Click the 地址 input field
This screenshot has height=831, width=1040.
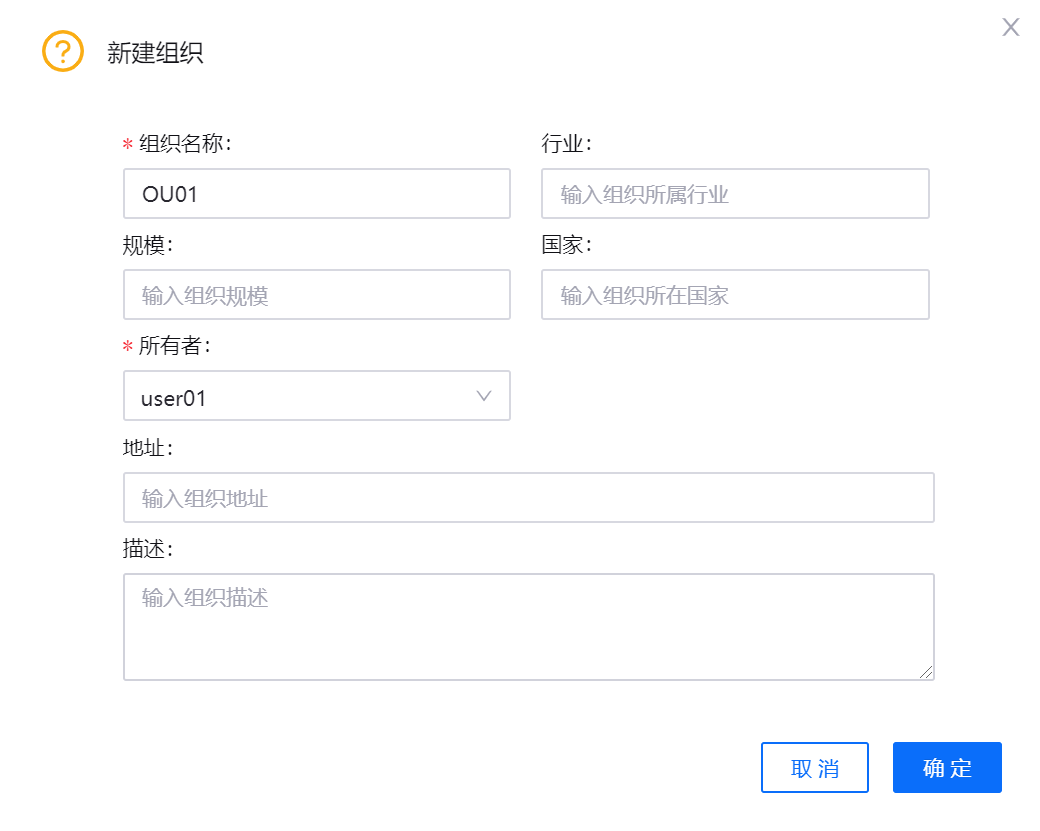coord(528,498)
